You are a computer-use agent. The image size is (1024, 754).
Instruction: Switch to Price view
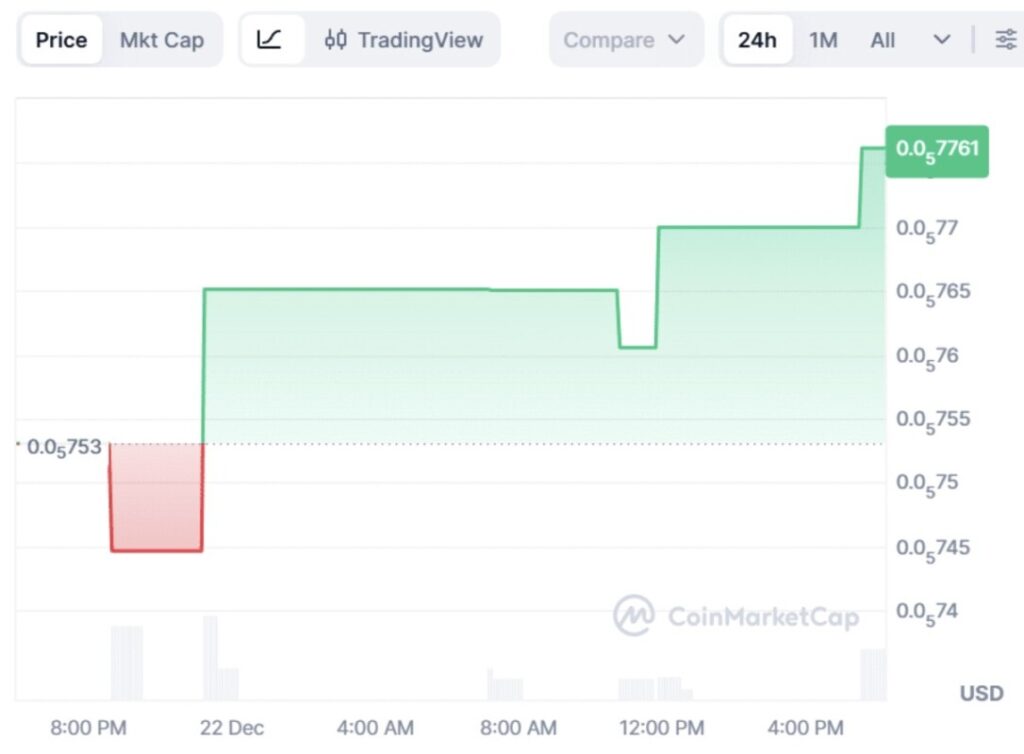point(61,40)
